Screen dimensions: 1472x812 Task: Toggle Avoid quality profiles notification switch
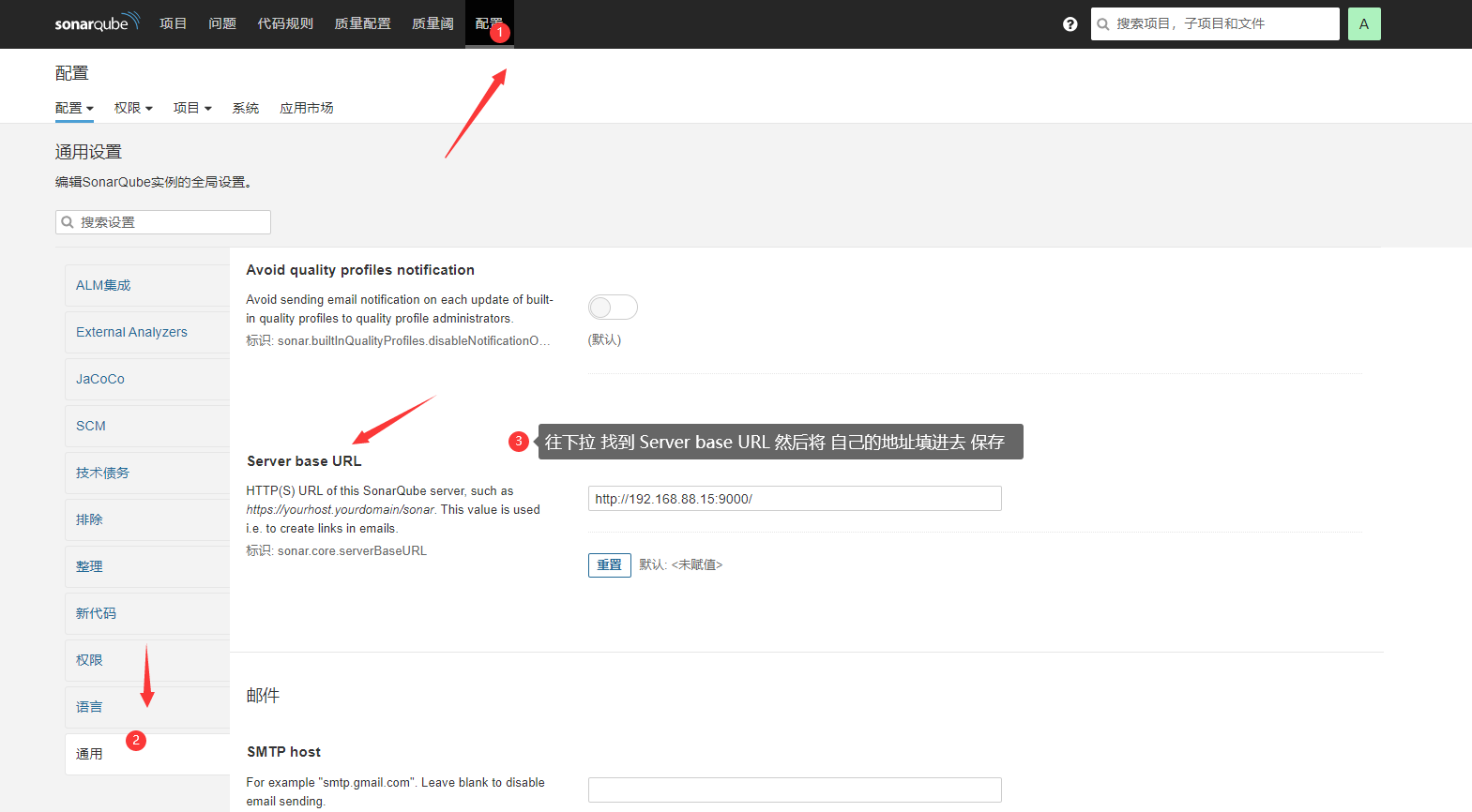(x=613, y=307)
